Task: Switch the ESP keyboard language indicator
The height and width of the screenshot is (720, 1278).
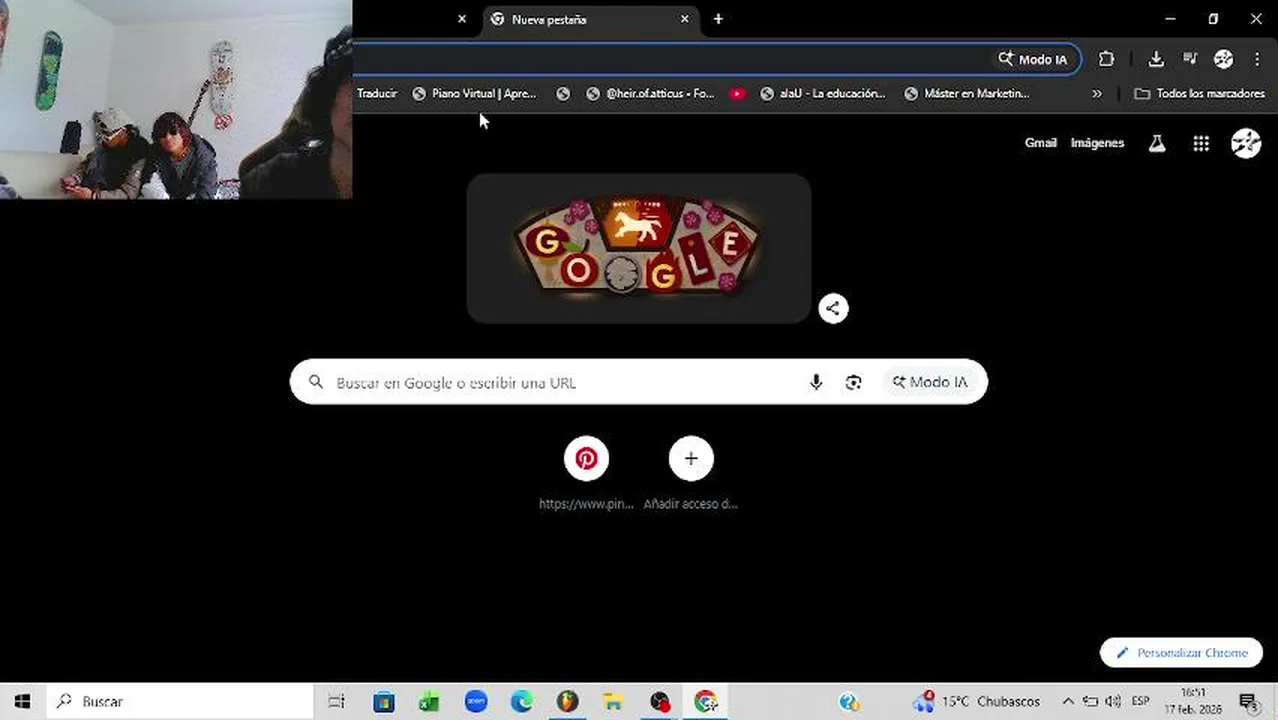Action: 1140,701
